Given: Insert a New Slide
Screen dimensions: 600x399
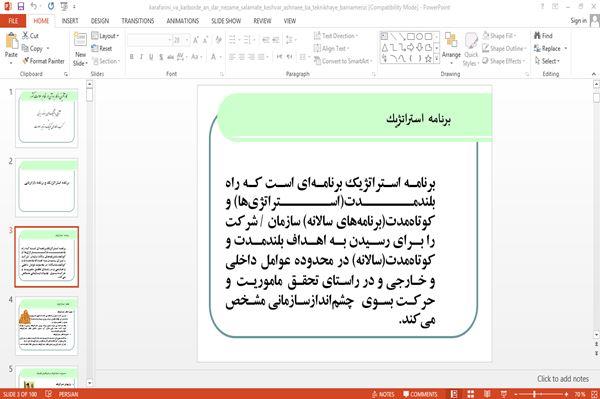Looking at the screenshot, I should pyautogui.click(x=80, y=49).
